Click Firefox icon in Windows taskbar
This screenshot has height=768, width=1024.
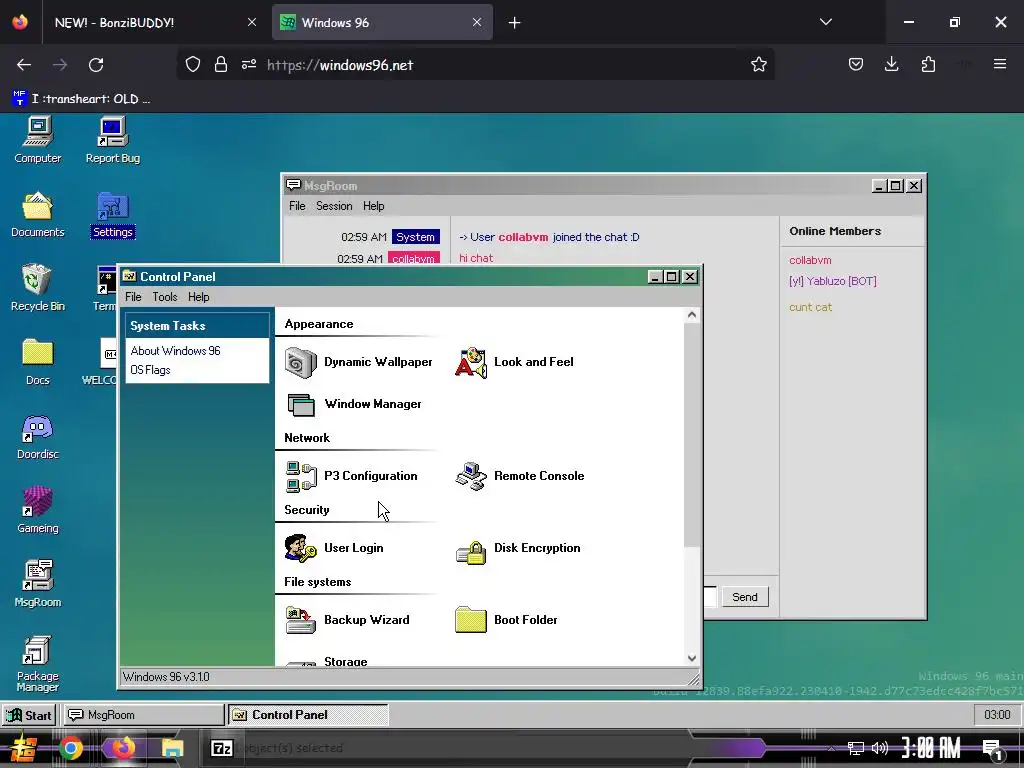[x=123, y=748]
